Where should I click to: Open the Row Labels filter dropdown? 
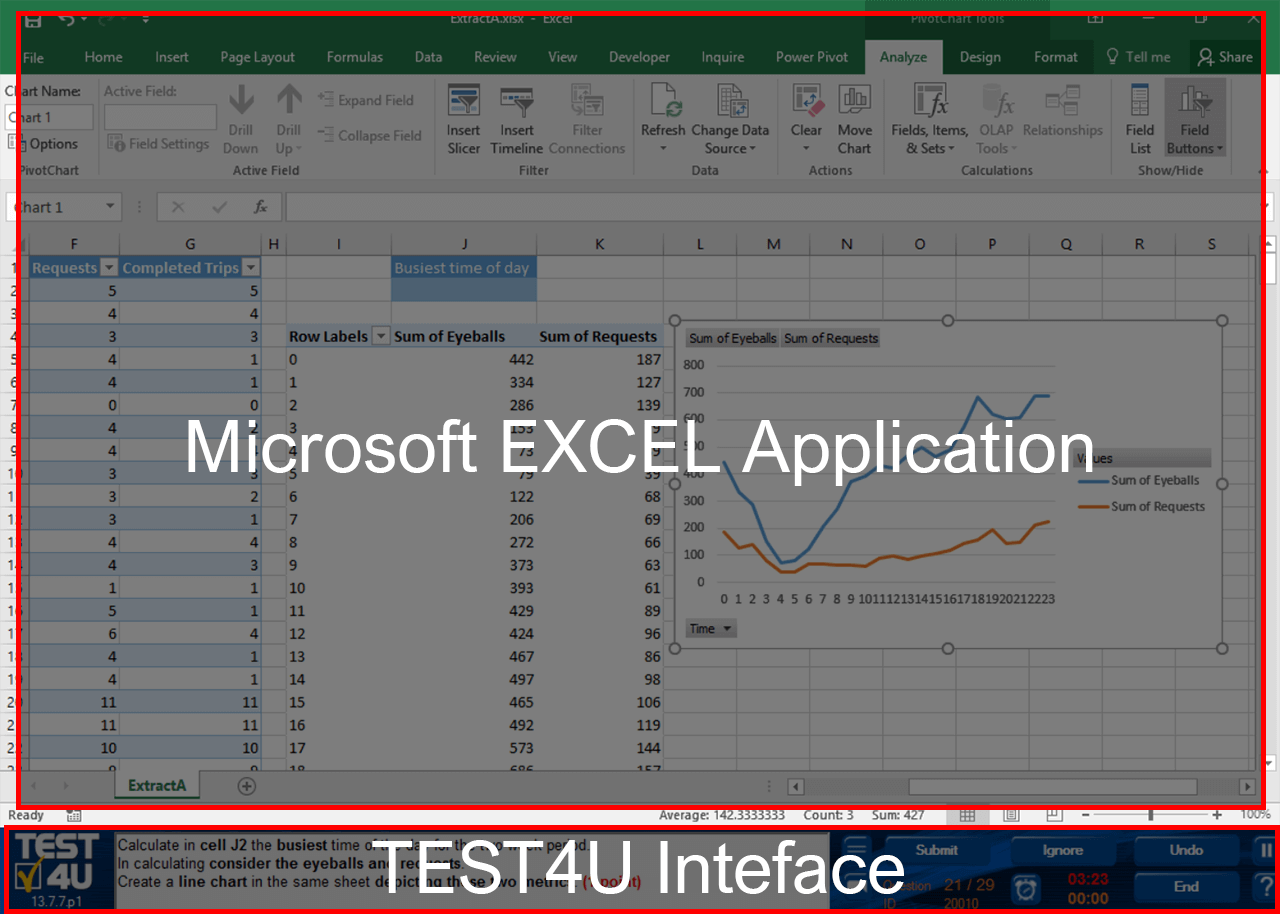click(x=380, y=336)
